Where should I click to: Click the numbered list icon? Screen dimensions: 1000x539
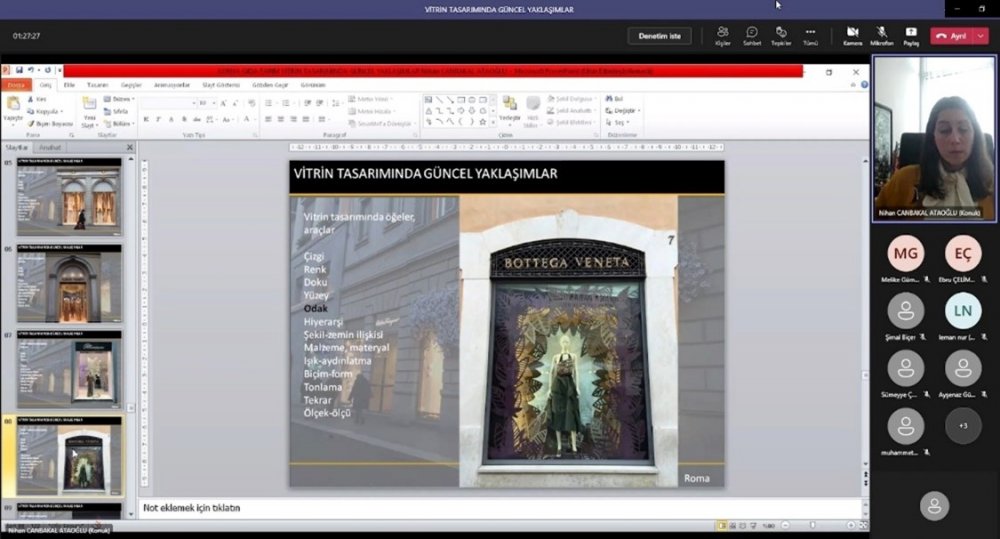287,103
